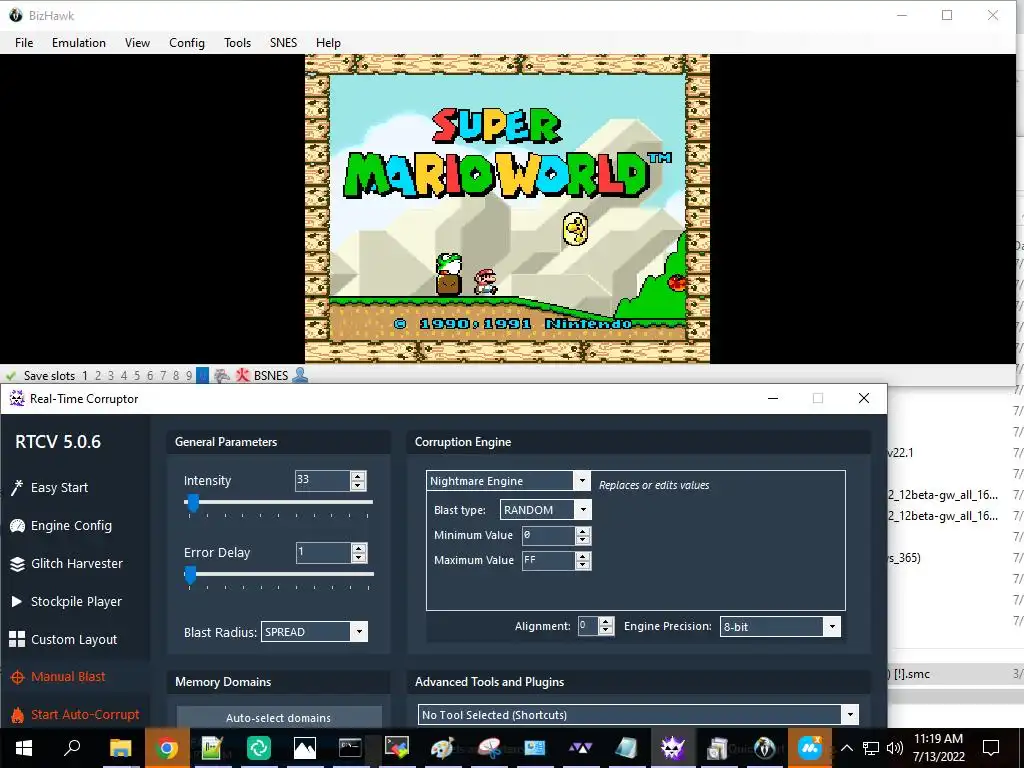
Task: Open File Explorer from the taskbar
Action: (x=120, y=748)
